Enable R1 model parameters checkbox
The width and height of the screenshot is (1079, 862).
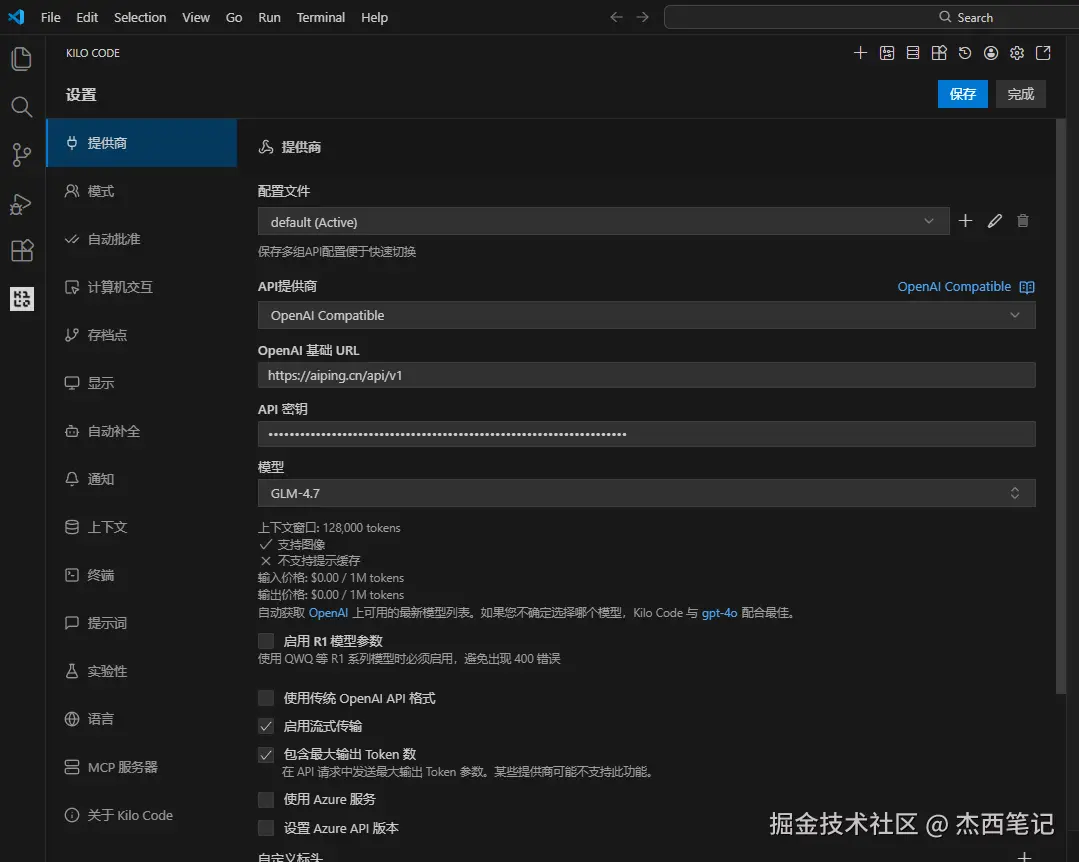tap(266, 641)
